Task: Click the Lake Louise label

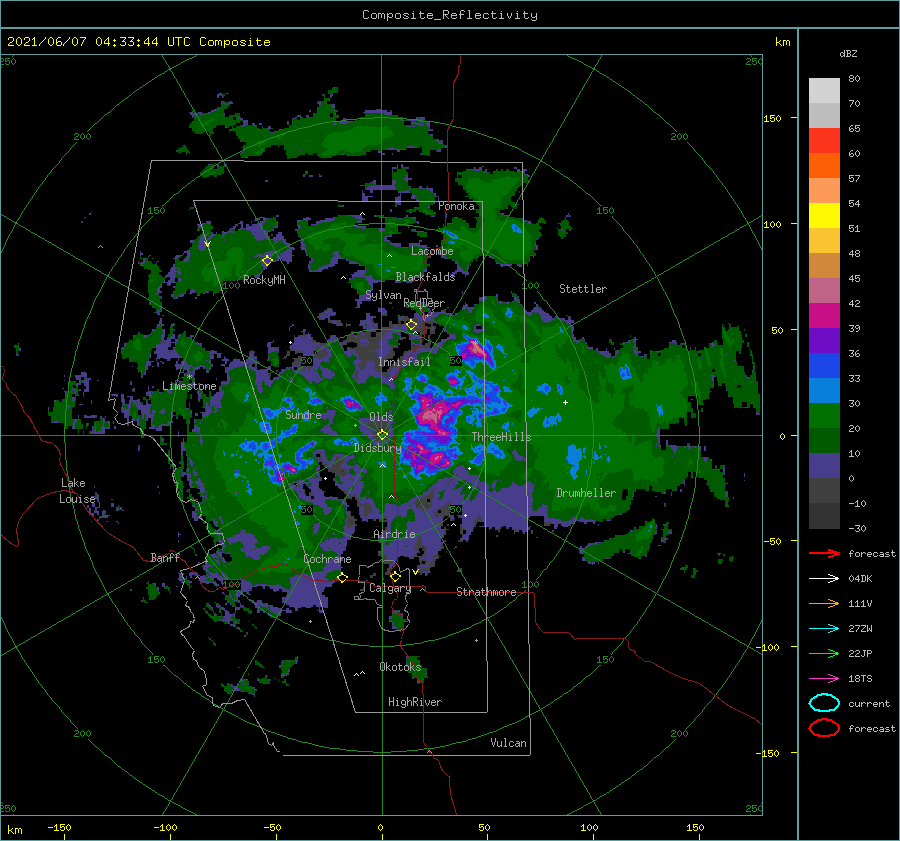Action: (x=77, y=491)
